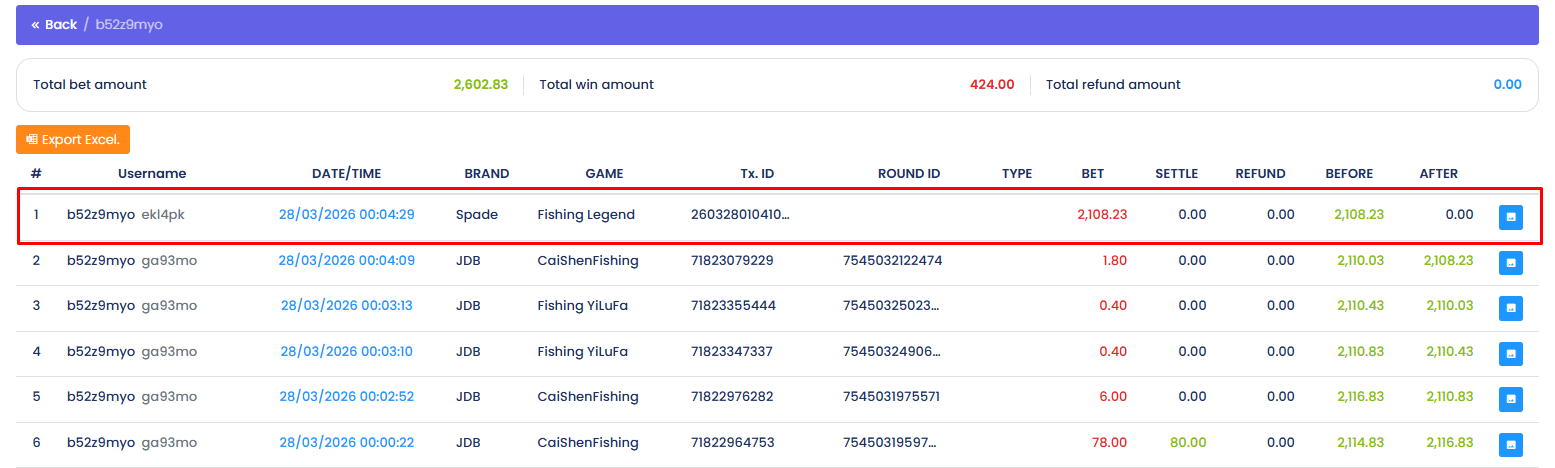Click truncated Tx. ID 260328010410… cell

[x=740, y=214]
